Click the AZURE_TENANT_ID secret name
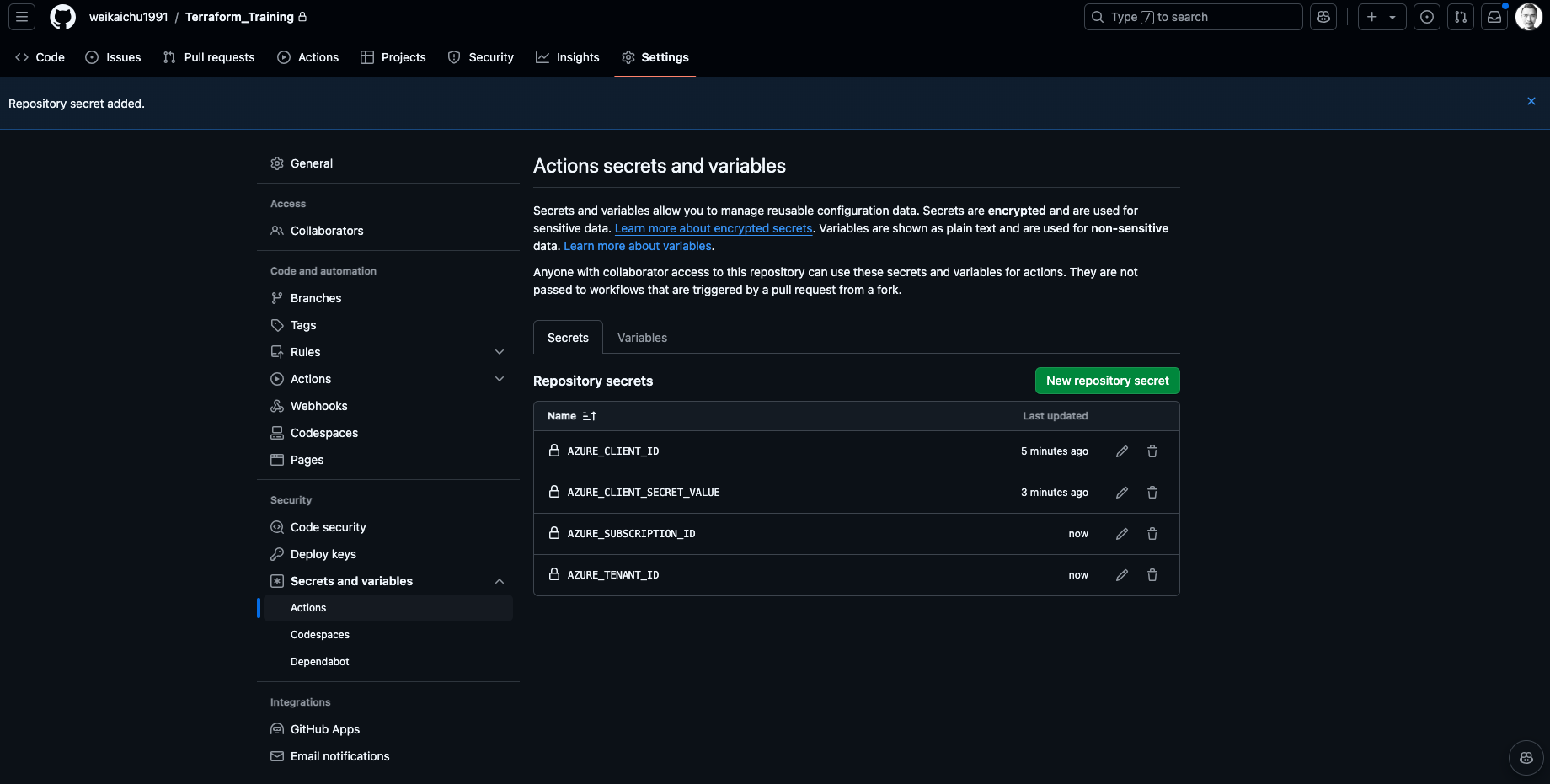This screenshot has height=784, width=1550. 613,575
